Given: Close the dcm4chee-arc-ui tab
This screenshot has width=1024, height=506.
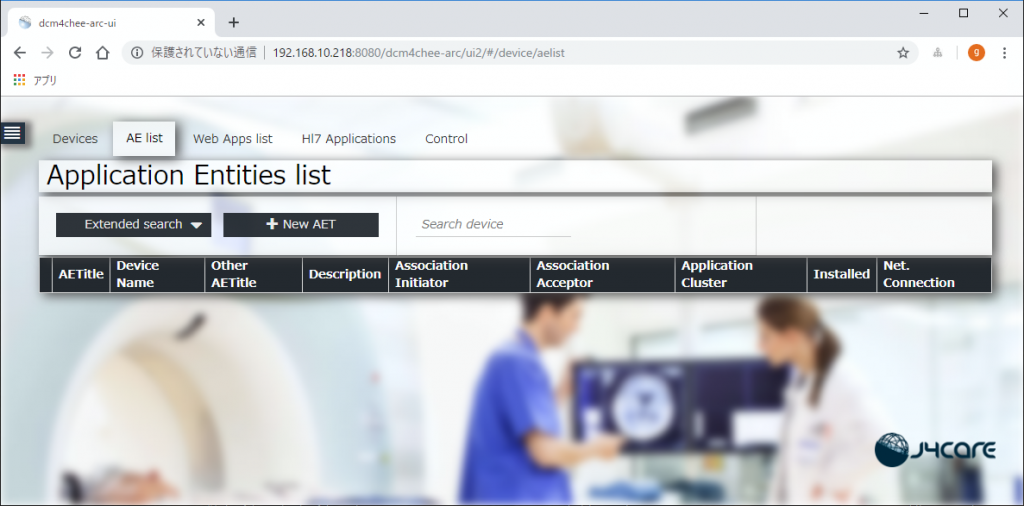Looking at the screenshot, I should (201, 23).
